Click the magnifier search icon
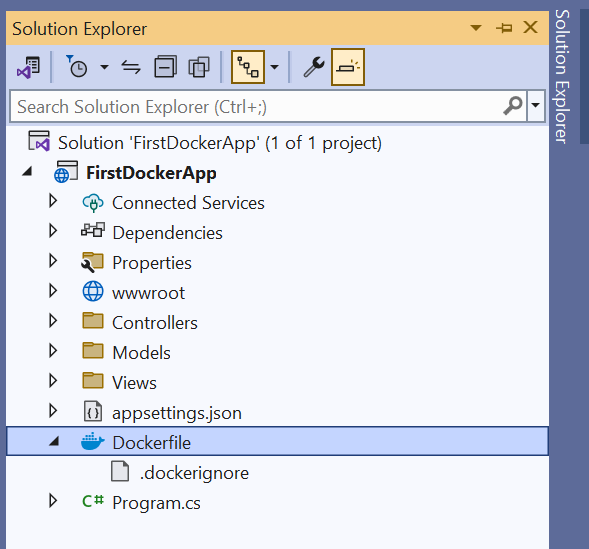Image resolution: width=589 pixels, height=549 pixels. 513,106
